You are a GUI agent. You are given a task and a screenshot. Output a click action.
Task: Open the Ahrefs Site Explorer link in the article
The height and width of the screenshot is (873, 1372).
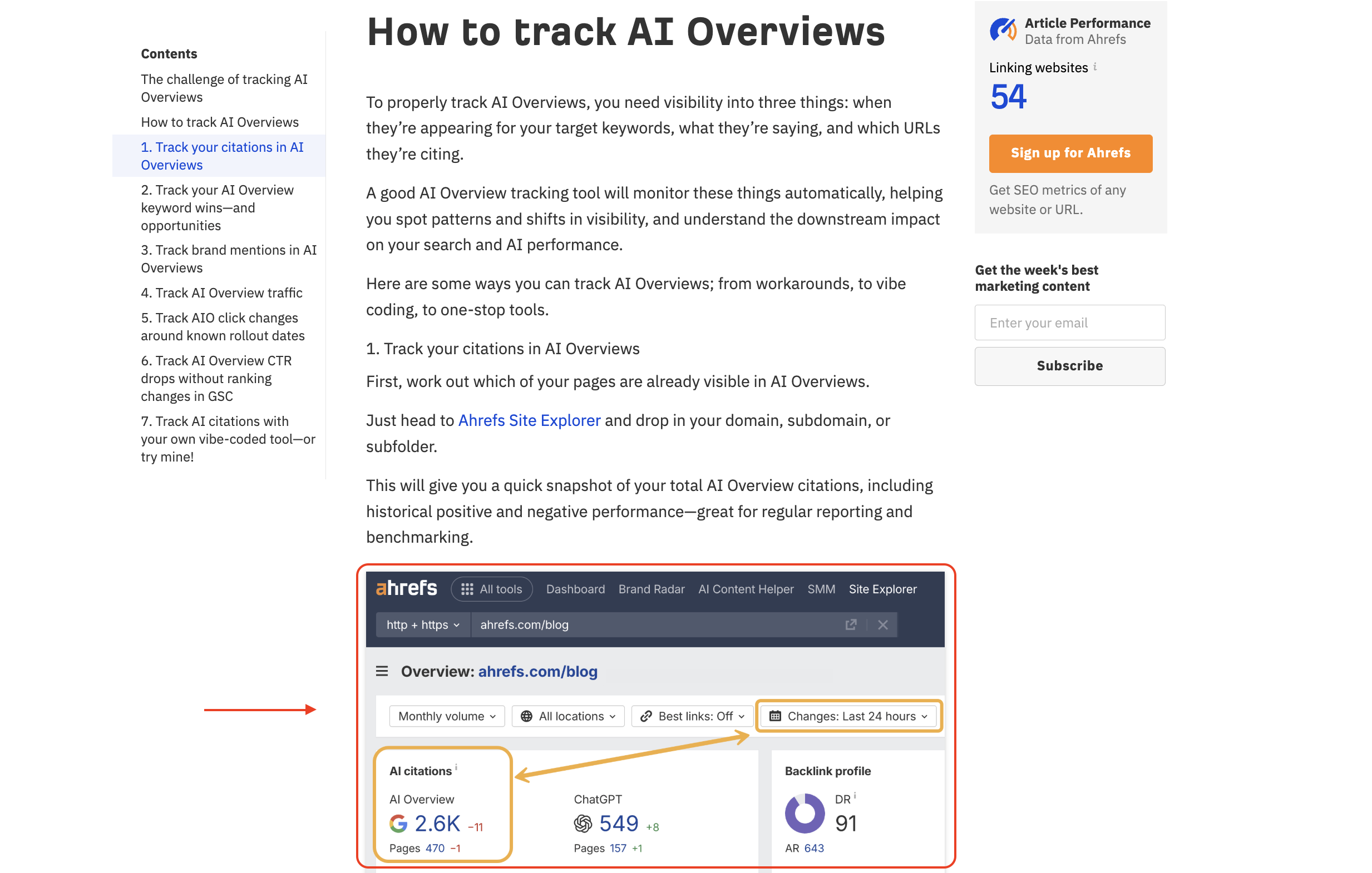point(529,420)
